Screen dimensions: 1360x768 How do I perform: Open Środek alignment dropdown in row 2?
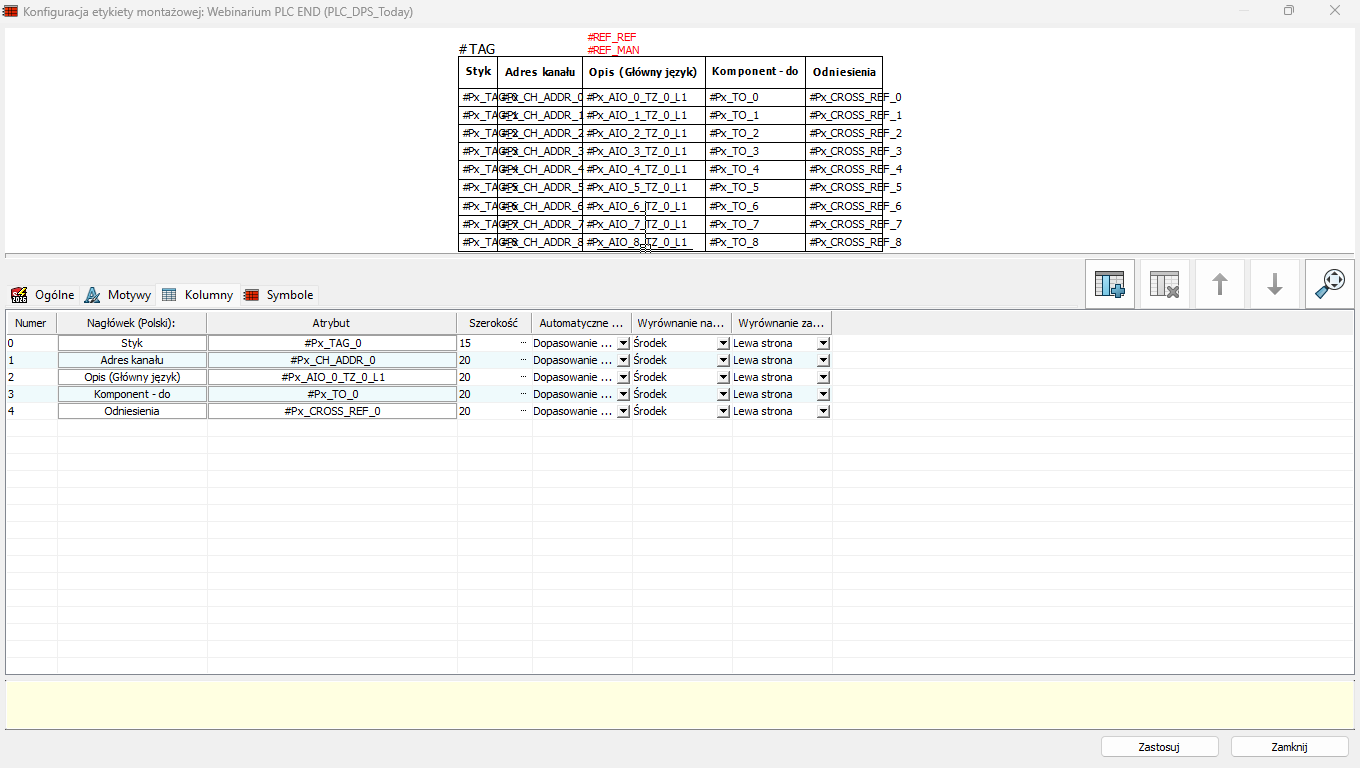(x=723, y=377)
